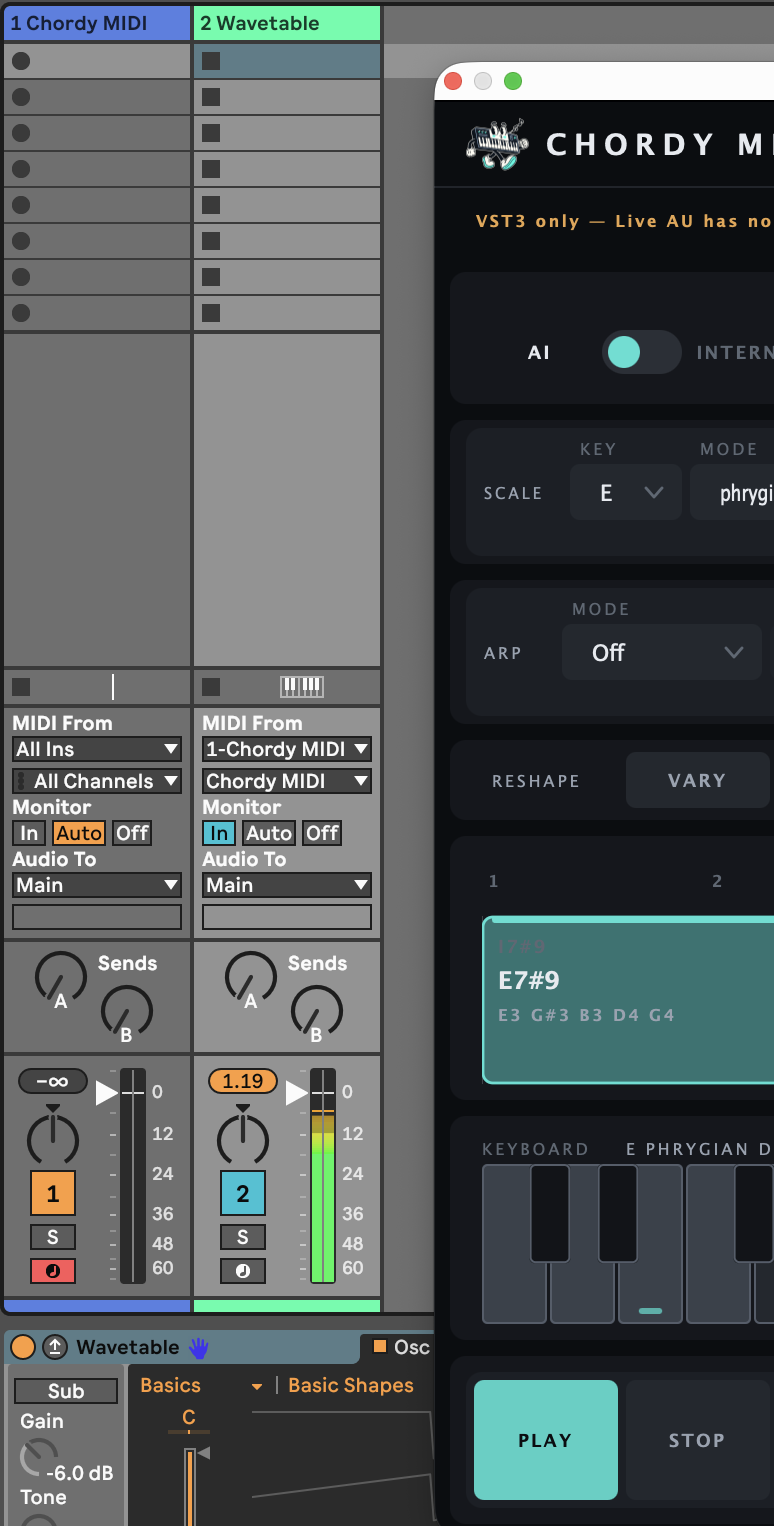Image resolution: width=774 pixels, height=1526 pixels.
Task: Set Chordy MIDI track monitor to Off
Action: click(132, 833)
